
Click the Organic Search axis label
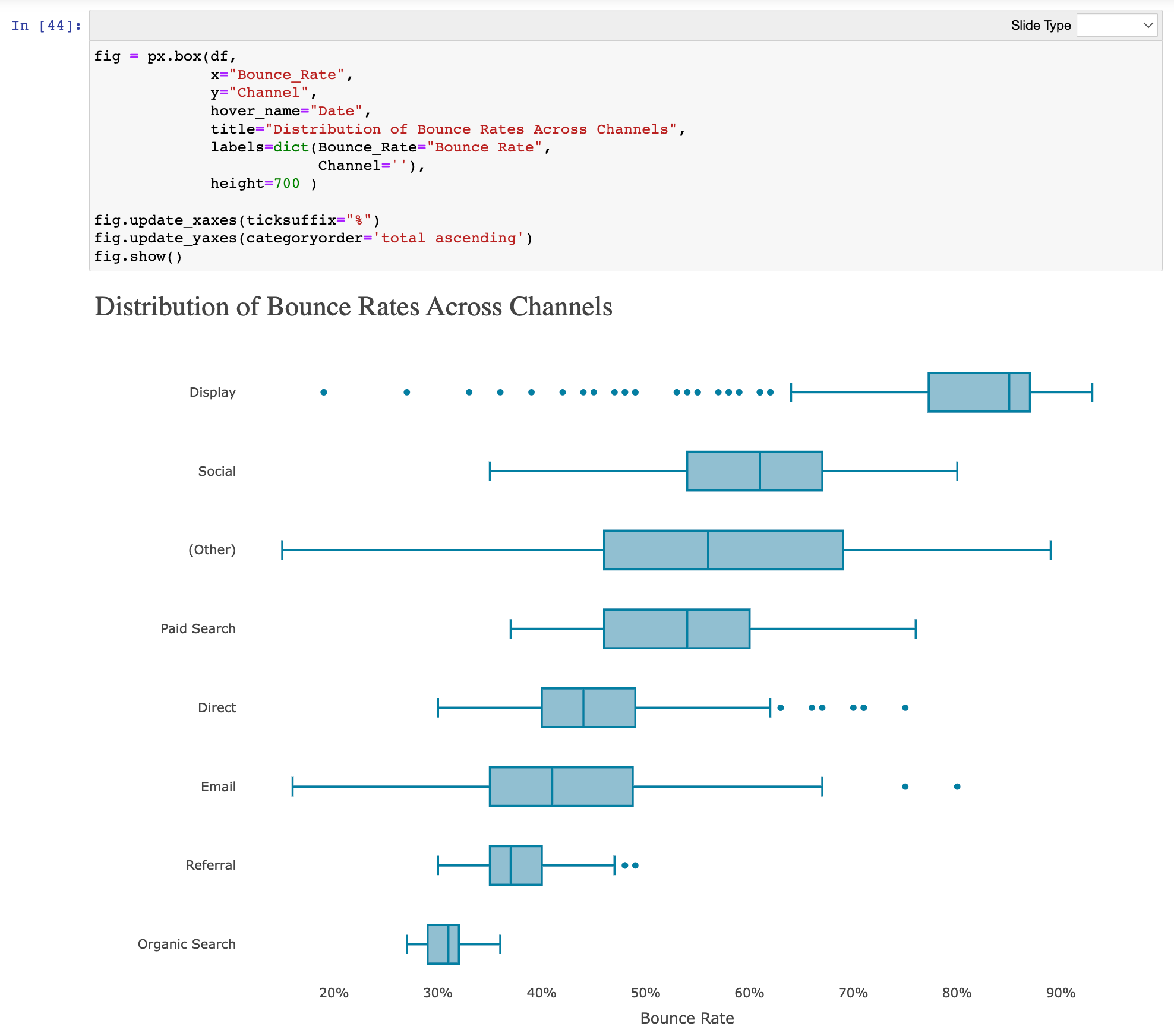tap(187, 944)
